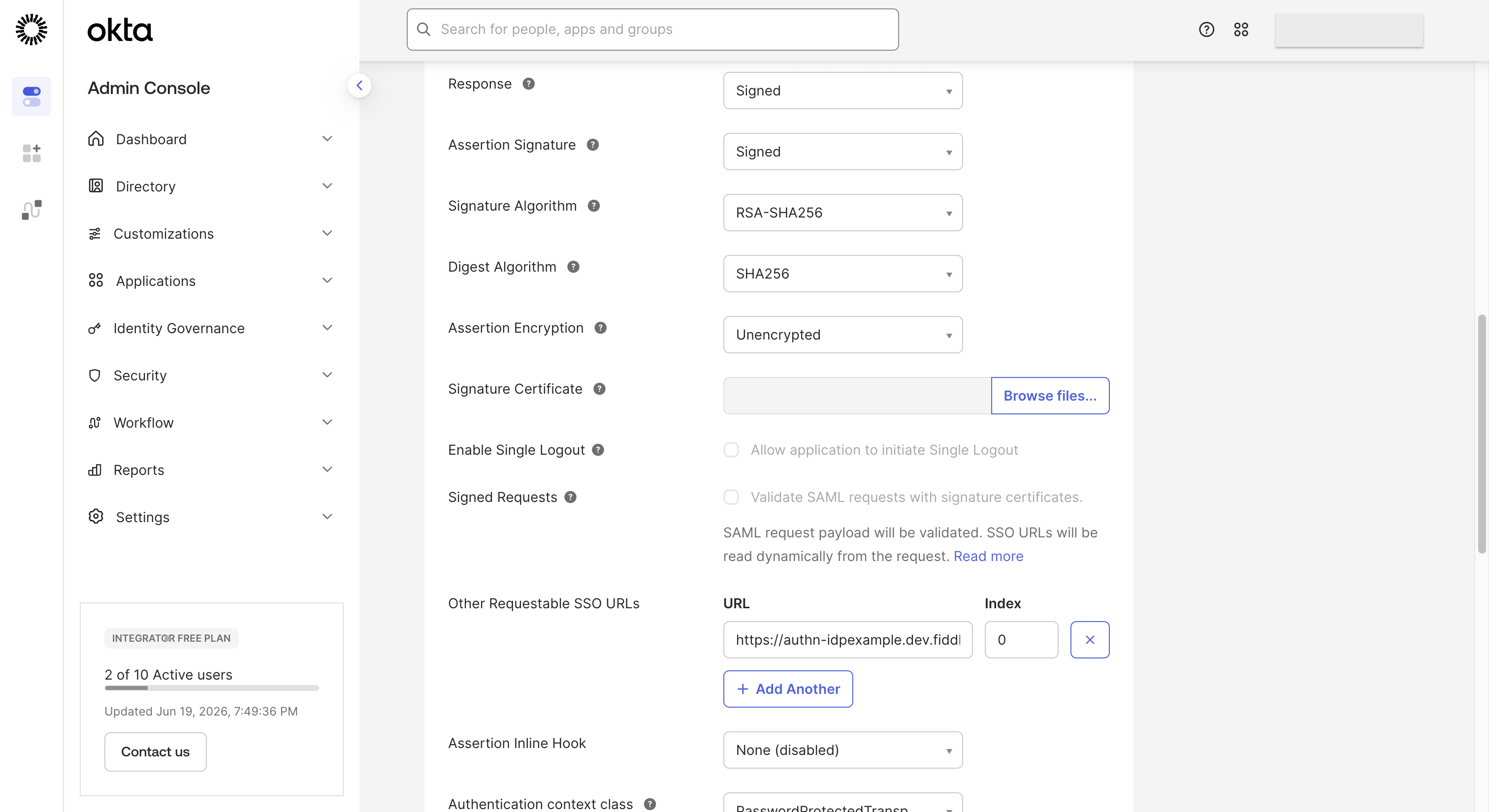Expand the Reports menu
This screenshot has height=812, width=1489.
211,470
